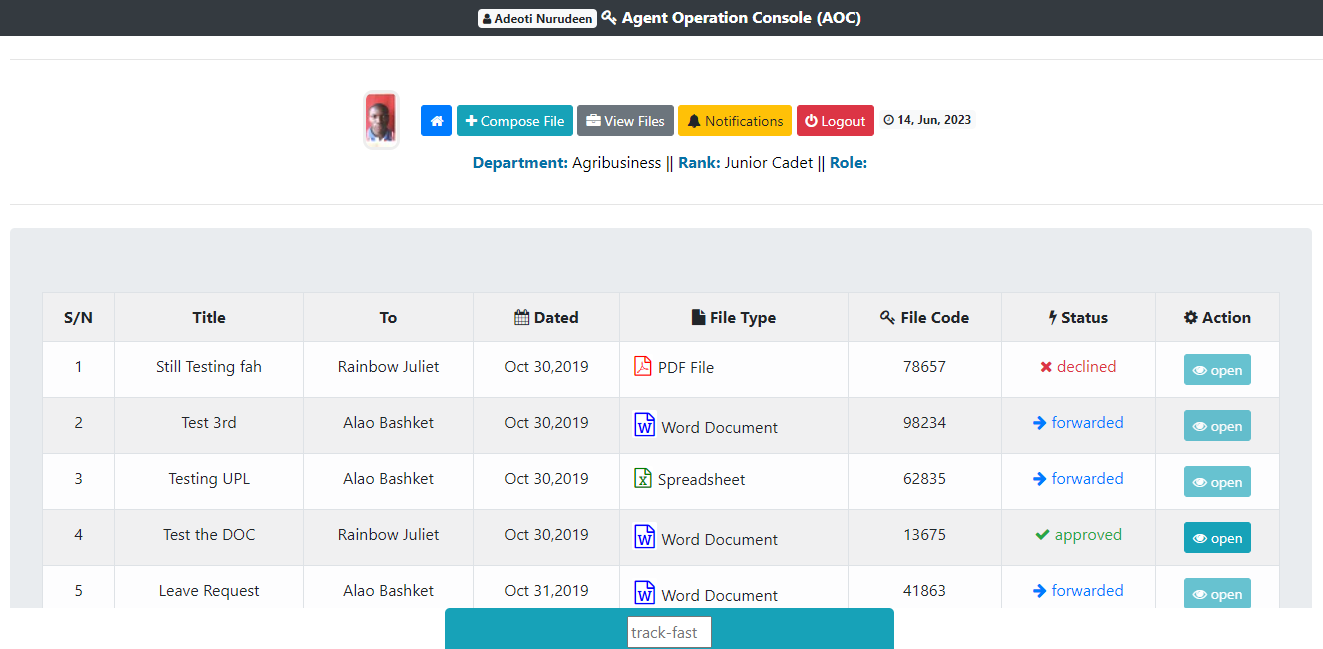
Task: Open file with code 62835
Action: pos(1217,482)
